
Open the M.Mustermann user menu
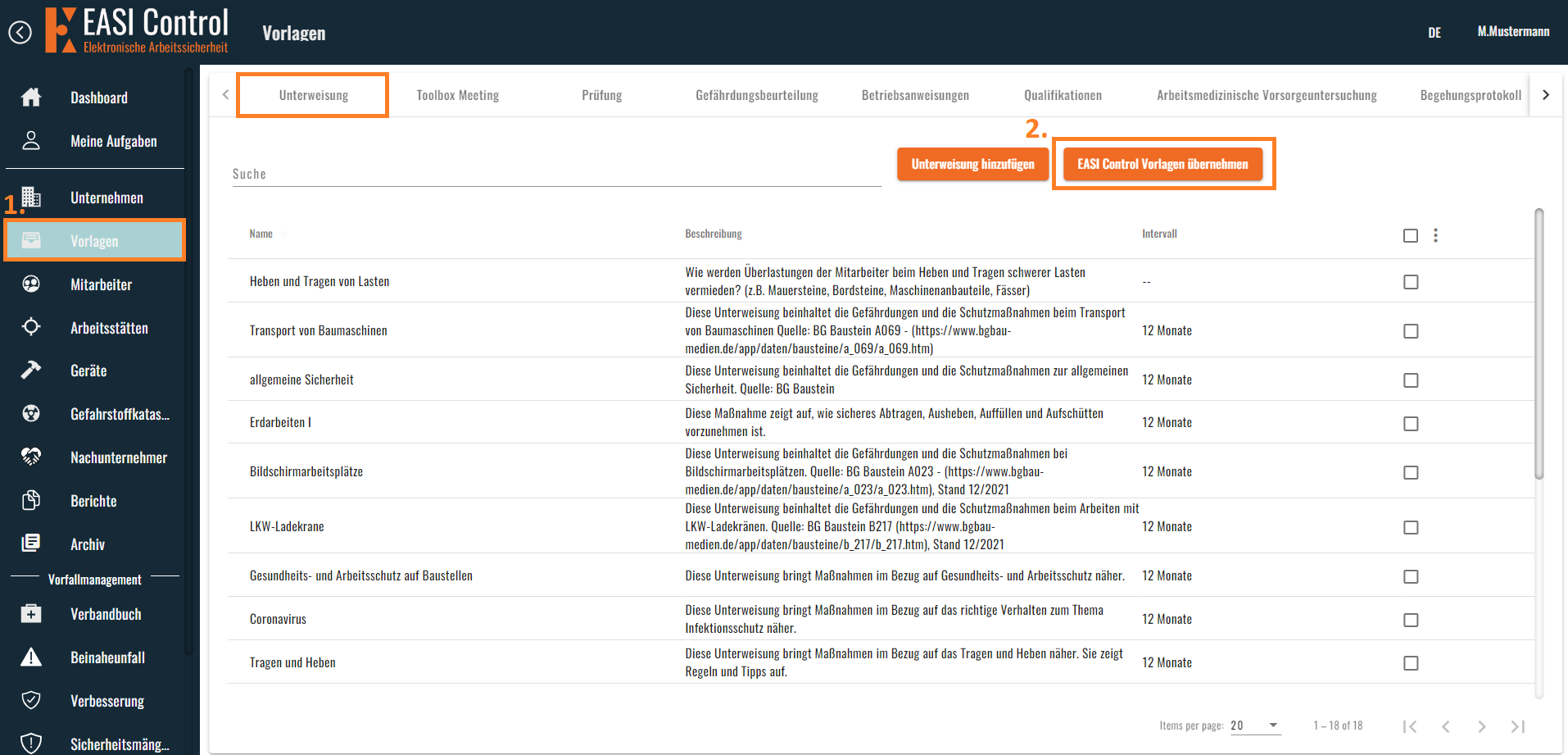[x=1513, y=31]
